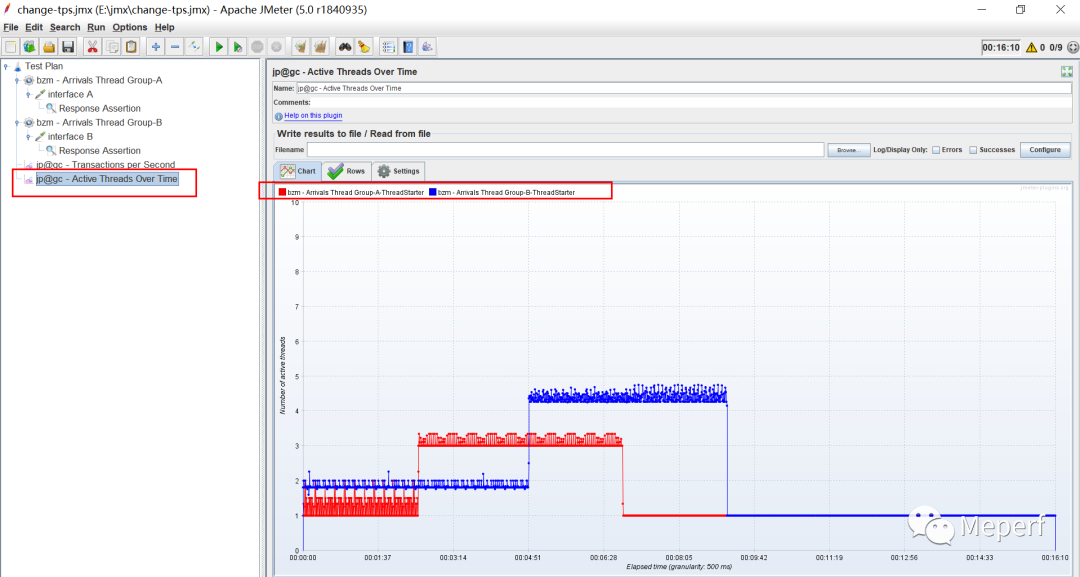This screenshot has height=577, width=1080.
Task: Toggle enable/disable element toolbar icon
Action: pos(194,47)
